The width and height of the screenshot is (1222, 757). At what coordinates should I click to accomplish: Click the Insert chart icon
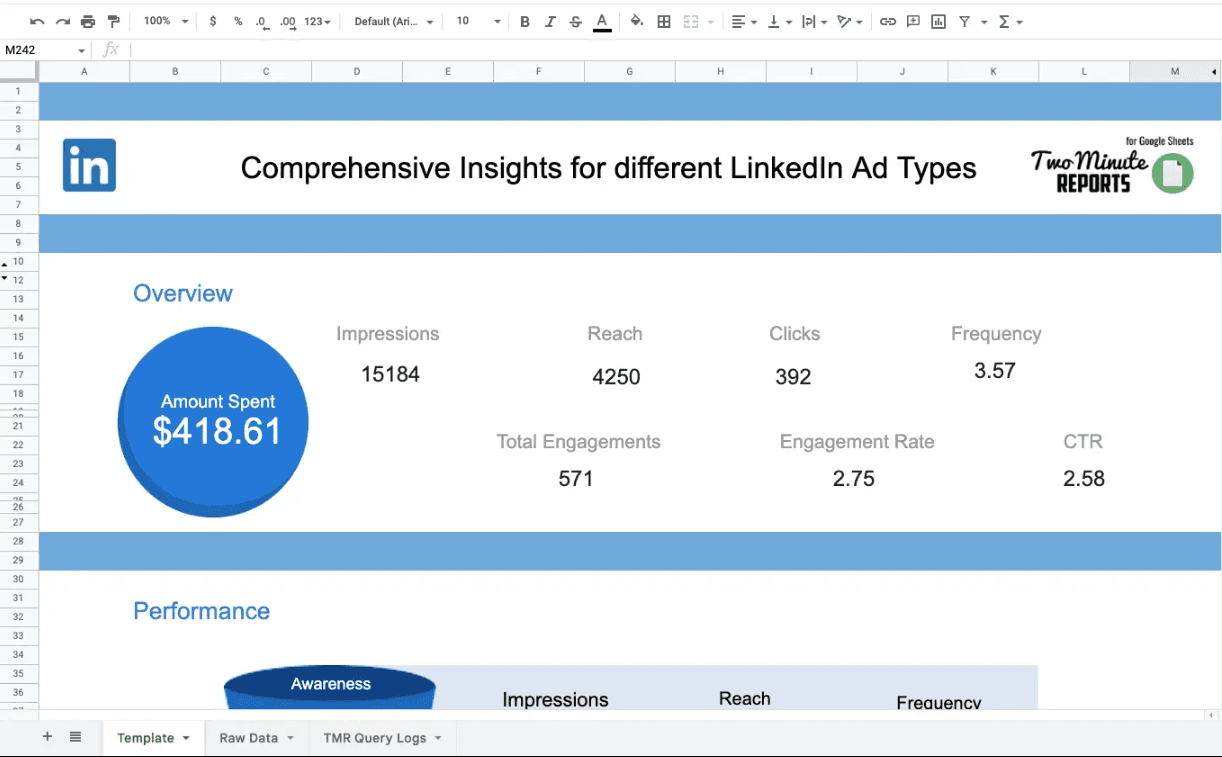pos(938,20)
